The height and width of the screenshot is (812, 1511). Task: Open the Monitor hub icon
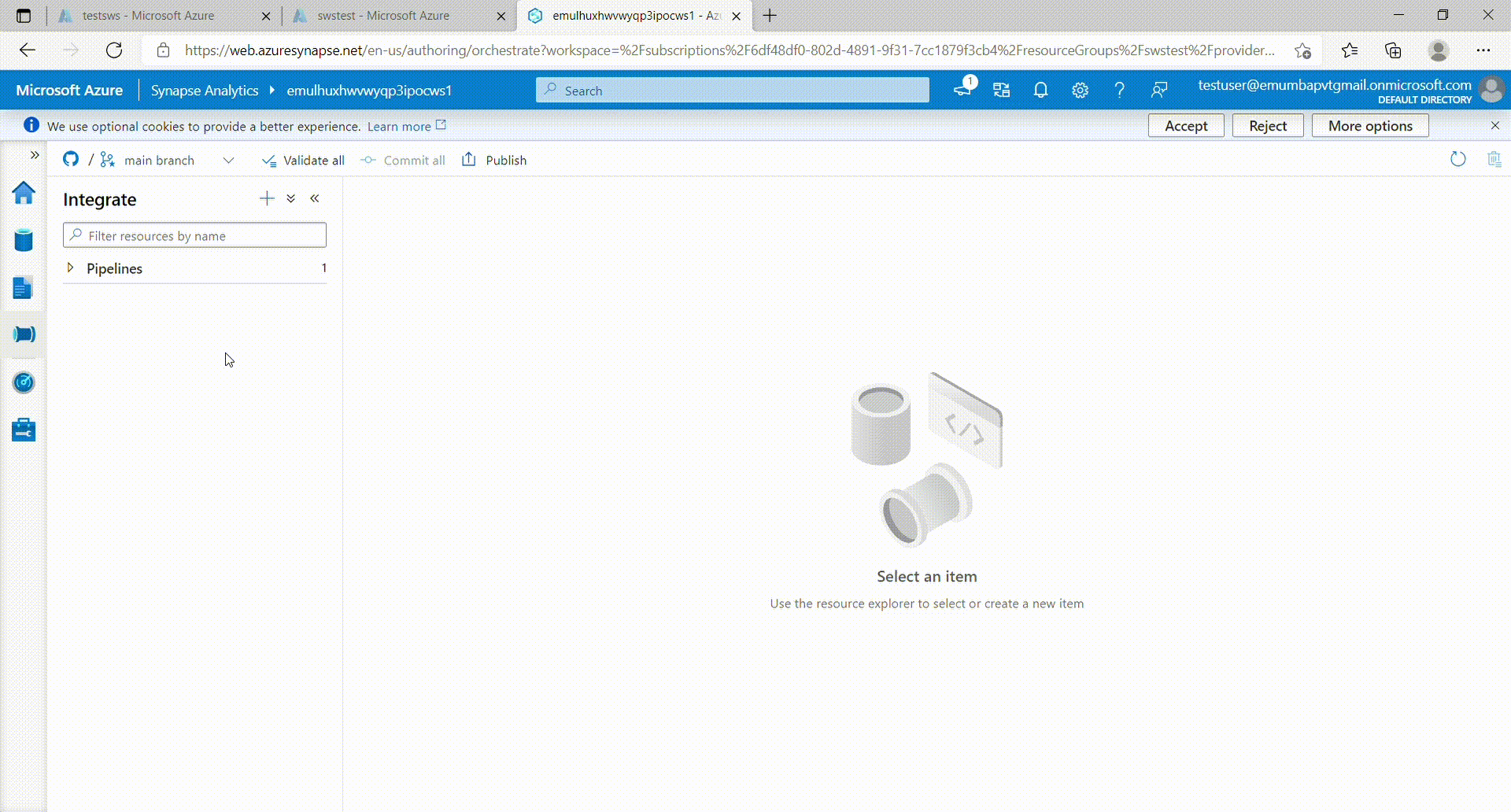click(x=24, y=382)
